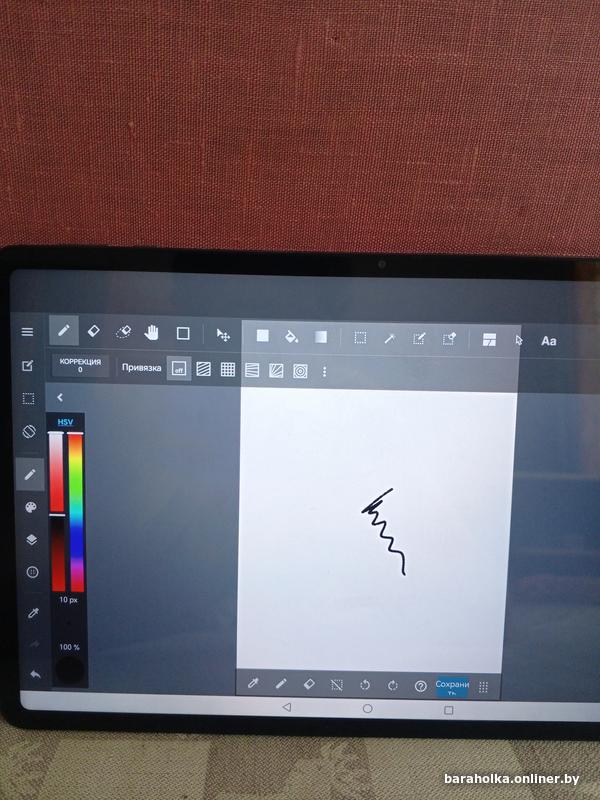Select the cursor operation tool
This screenshot has width=600, height=800.
click(519, 340)
